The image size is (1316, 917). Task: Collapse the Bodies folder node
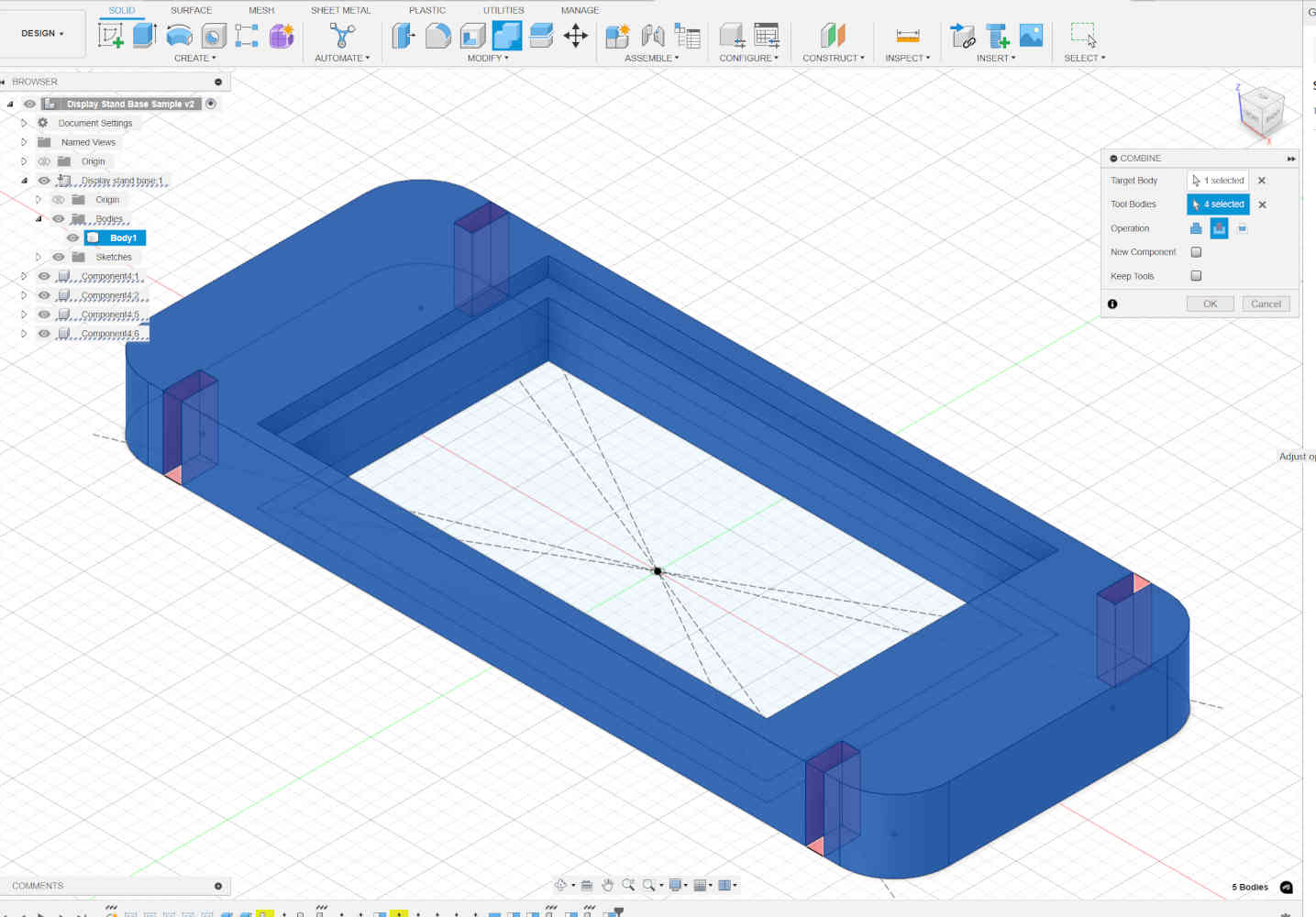click(x=39, y=219)
